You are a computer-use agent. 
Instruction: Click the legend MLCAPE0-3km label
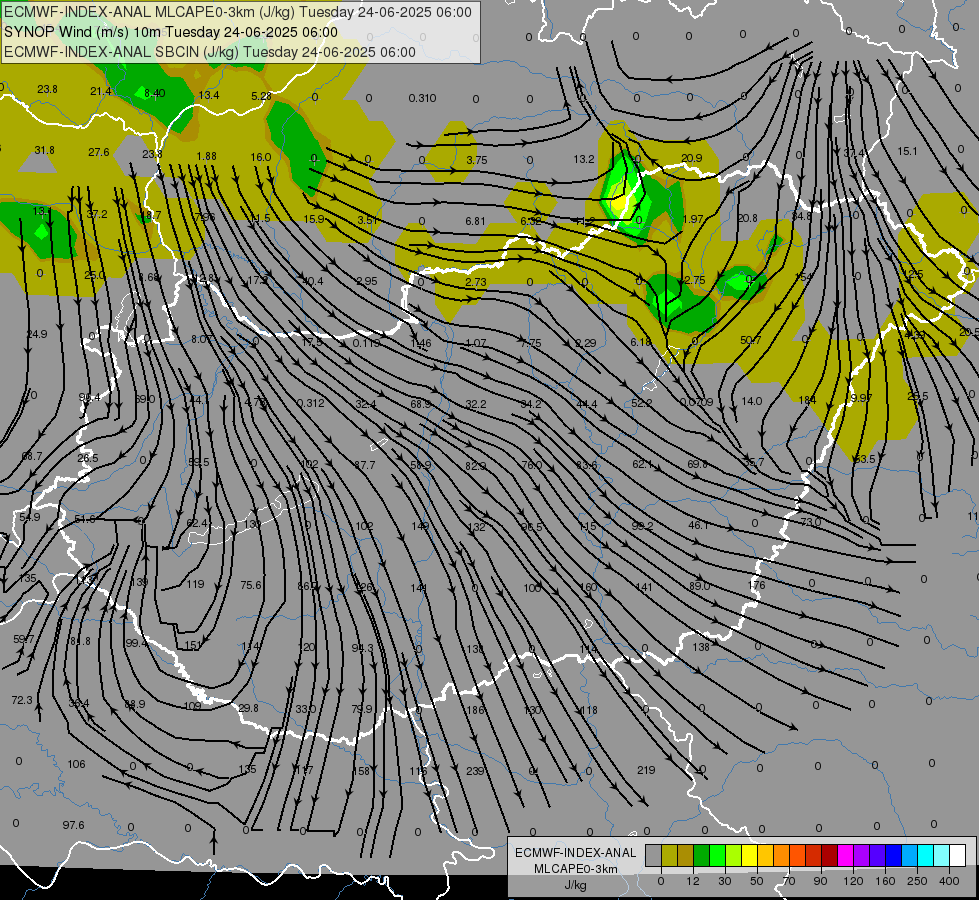click(x=576, y=869)
